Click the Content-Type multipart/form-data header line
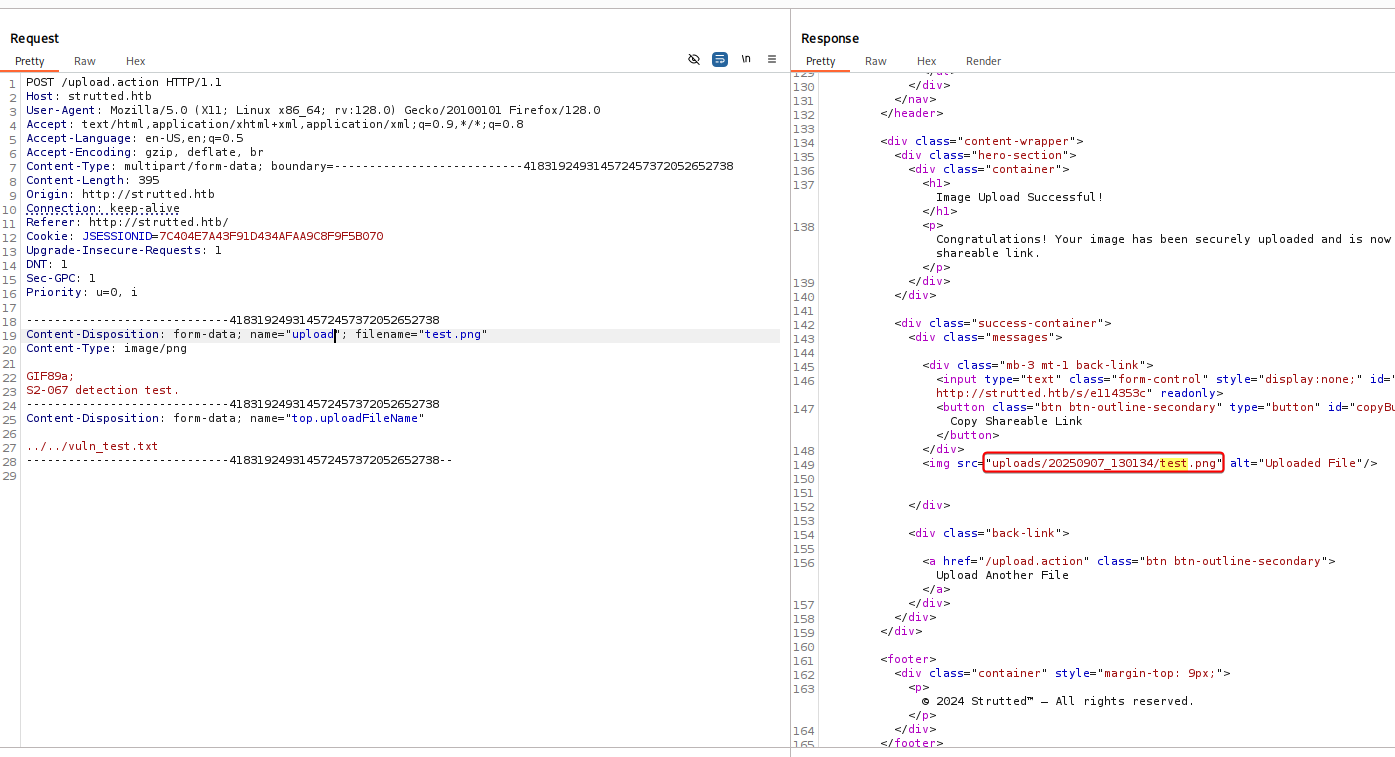Viewport: 1395px width, 757px height. [x=380, y=166]
